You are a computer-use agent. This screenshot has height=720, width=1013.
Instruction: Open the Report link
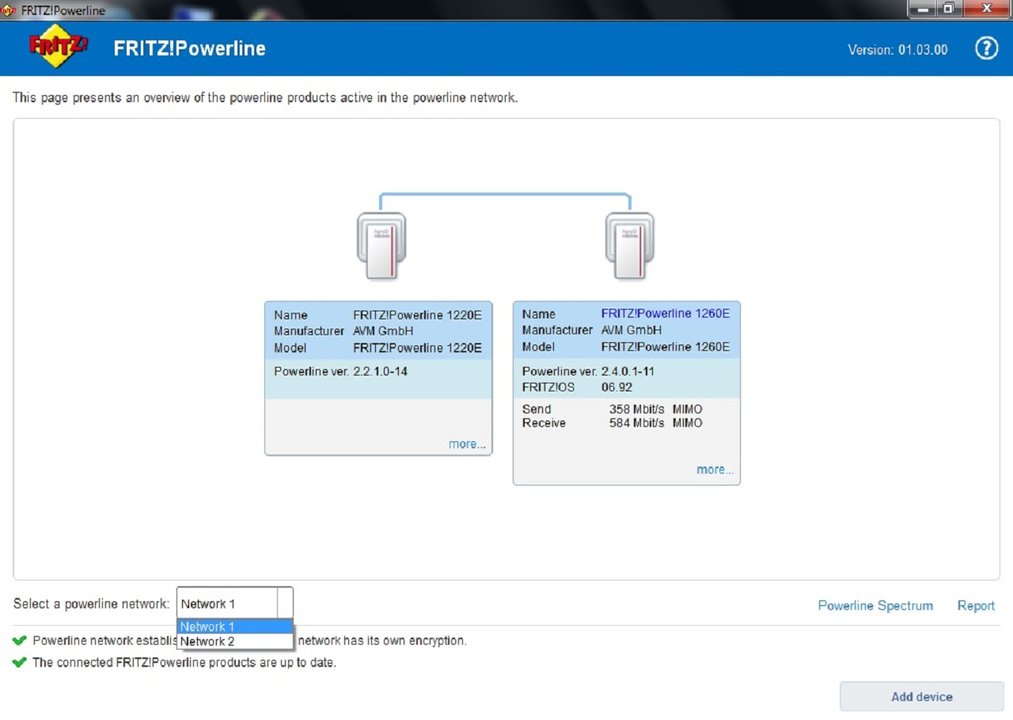[976, 606]
